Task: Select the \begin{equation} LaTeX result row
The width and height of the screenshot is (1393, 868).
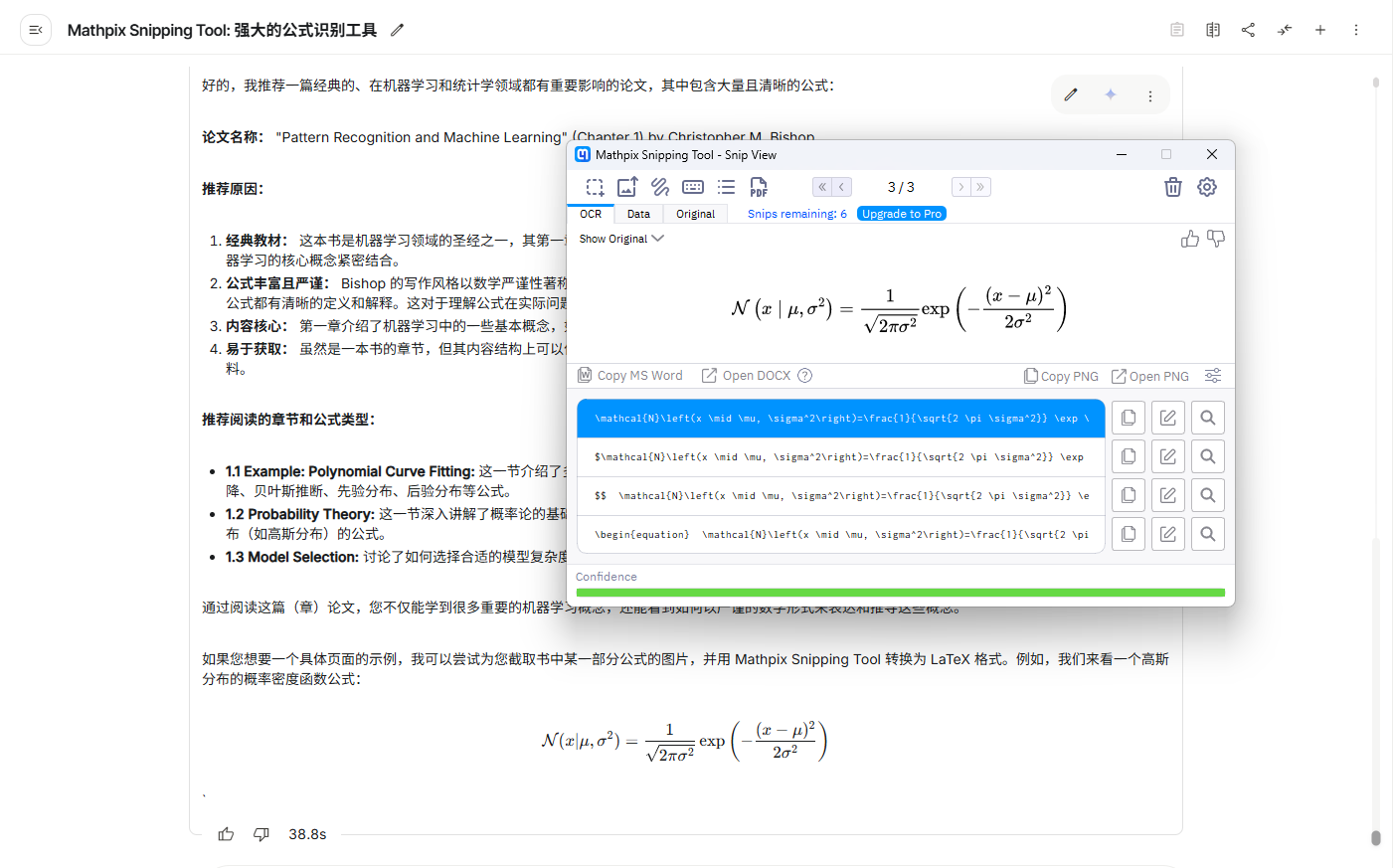Action: pyautogui.click(x=841, y=535)
